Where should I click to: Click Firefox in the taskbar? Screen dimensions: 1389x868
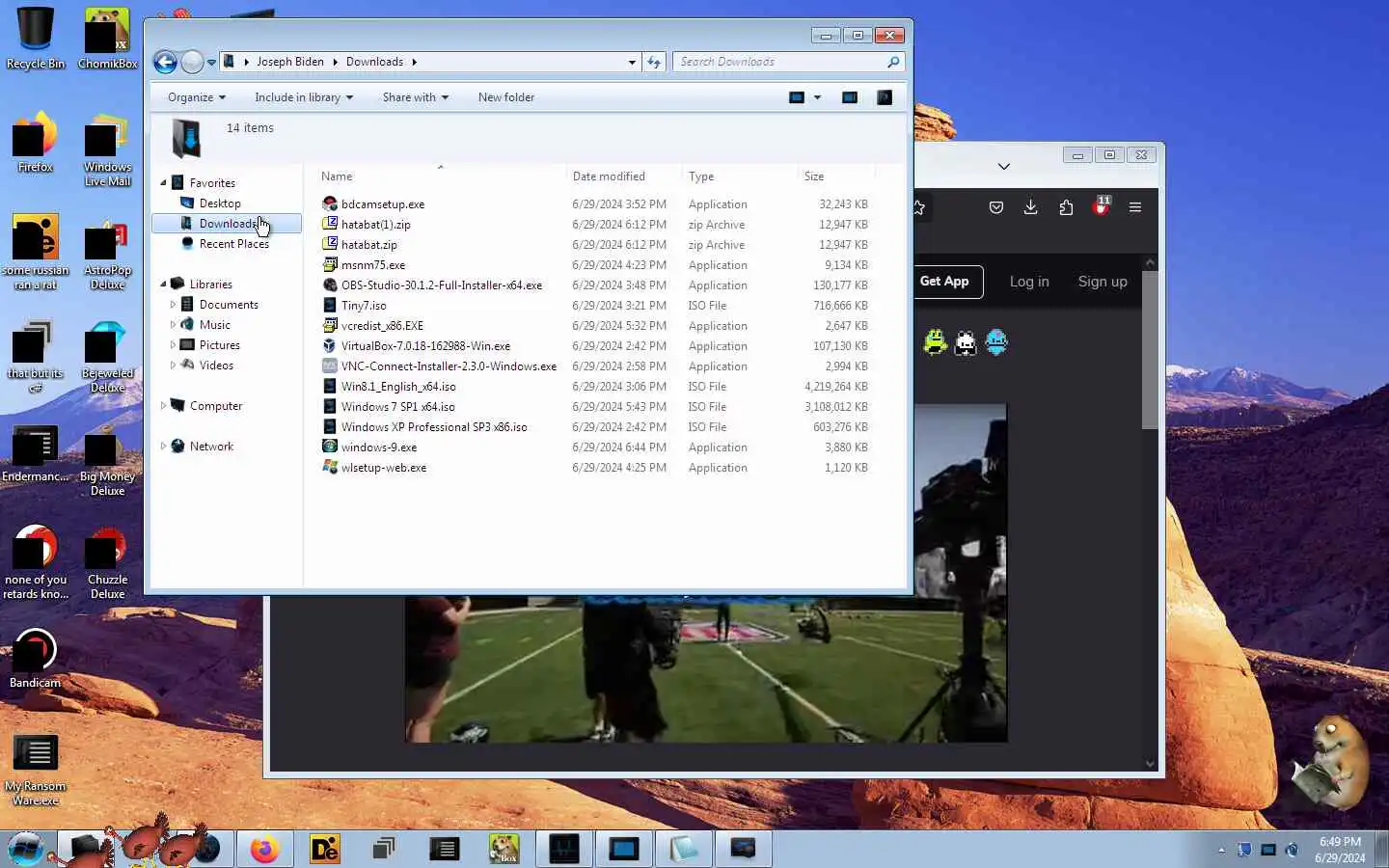(x=263, y=849)
